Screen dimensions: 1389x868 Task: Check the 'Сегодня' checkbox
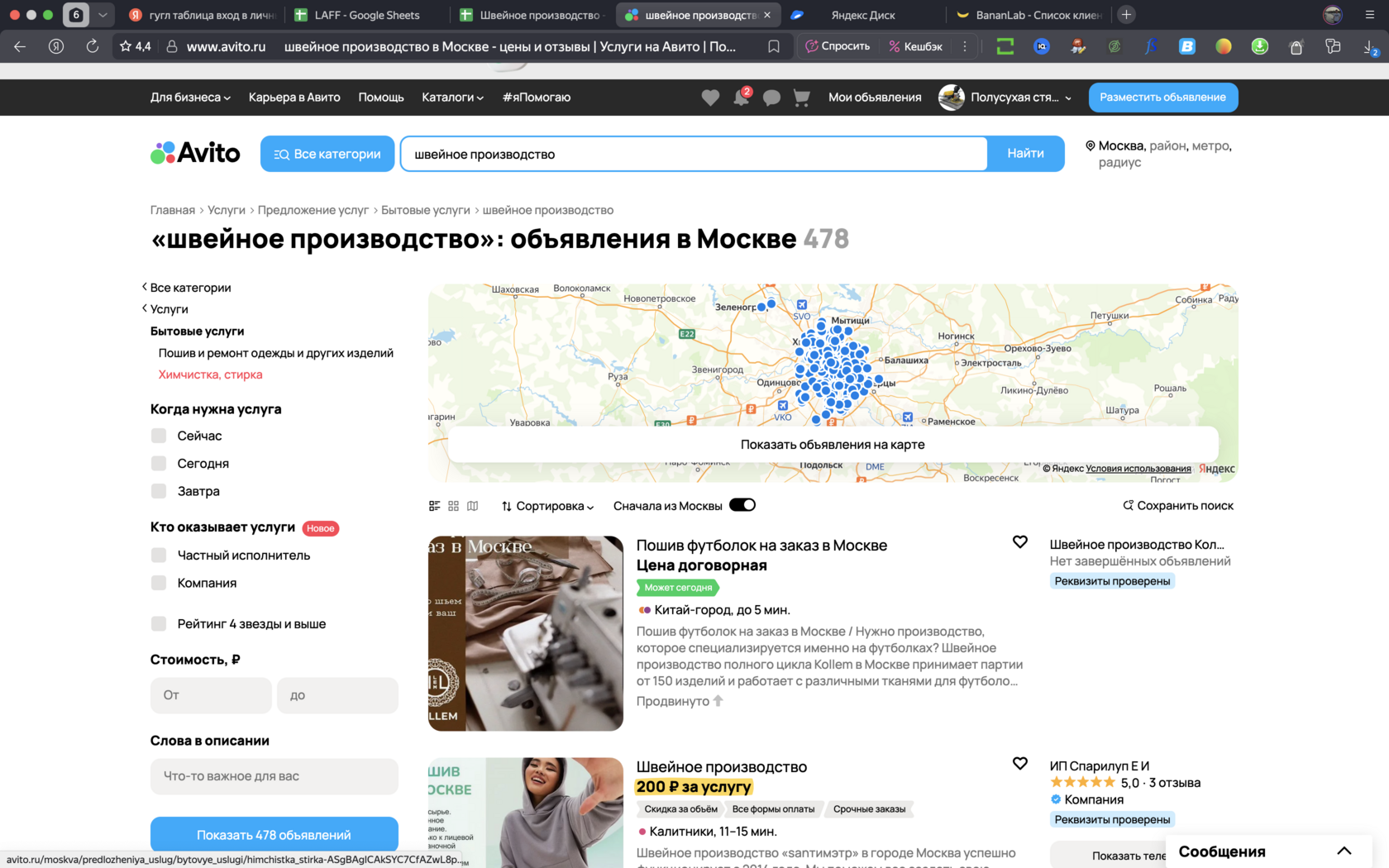[159, 464]
